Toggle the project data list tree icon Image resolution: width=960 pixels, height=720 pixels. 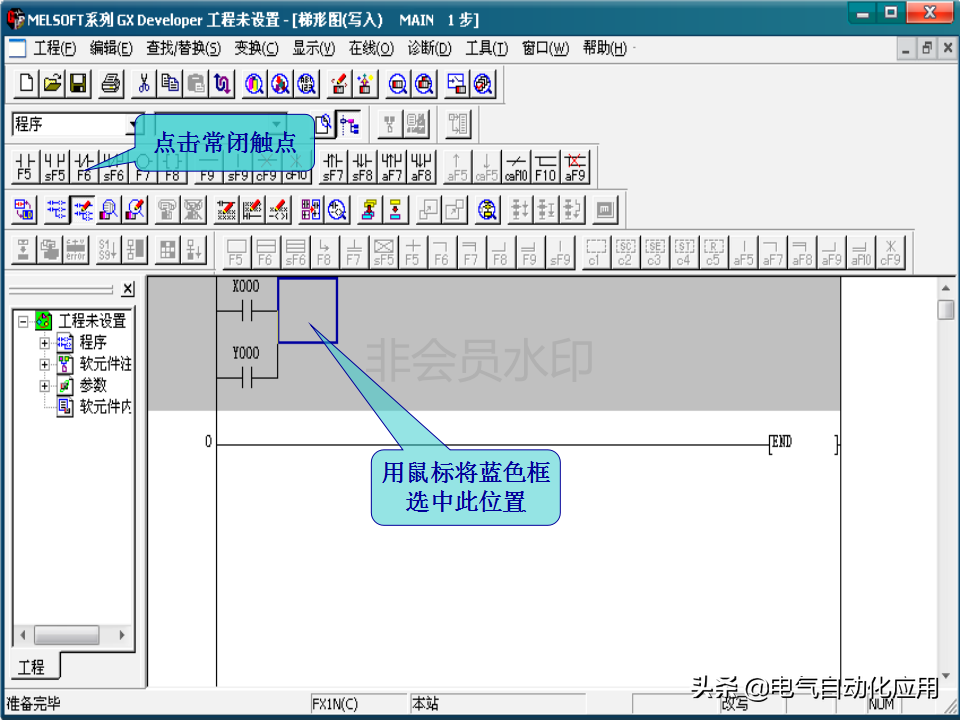coord(350,124)
